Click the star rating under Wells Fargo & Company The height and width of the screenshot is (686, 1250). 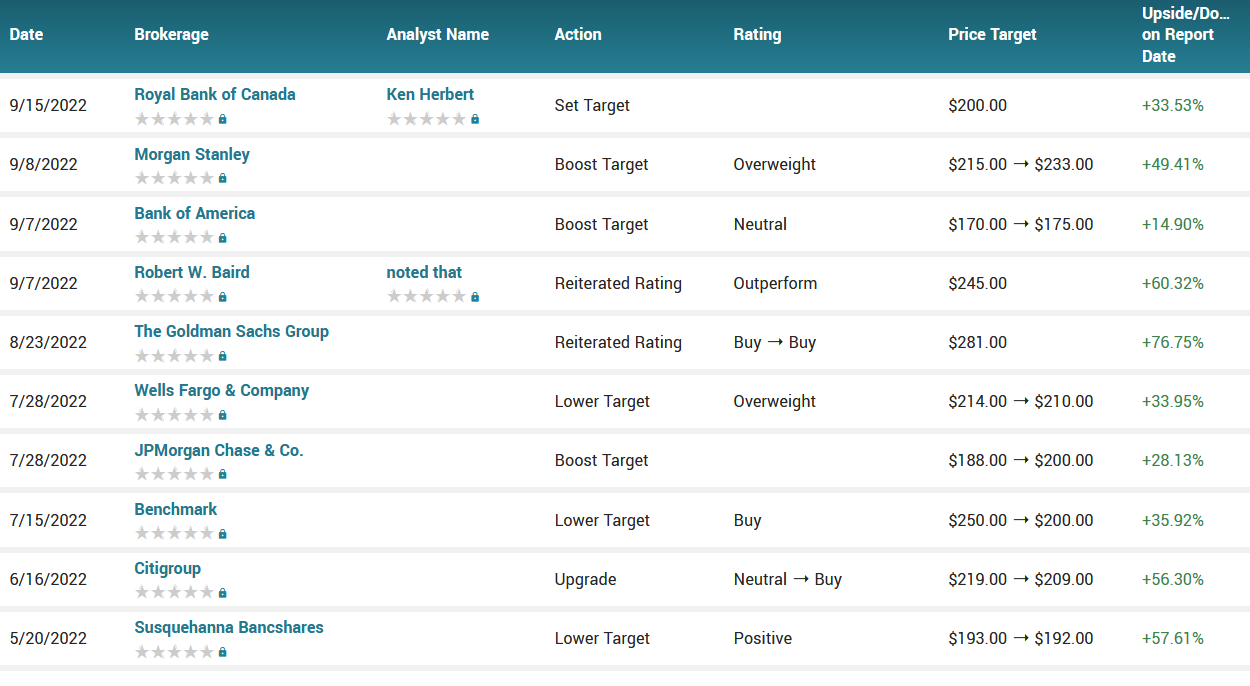tap(174, 415)
